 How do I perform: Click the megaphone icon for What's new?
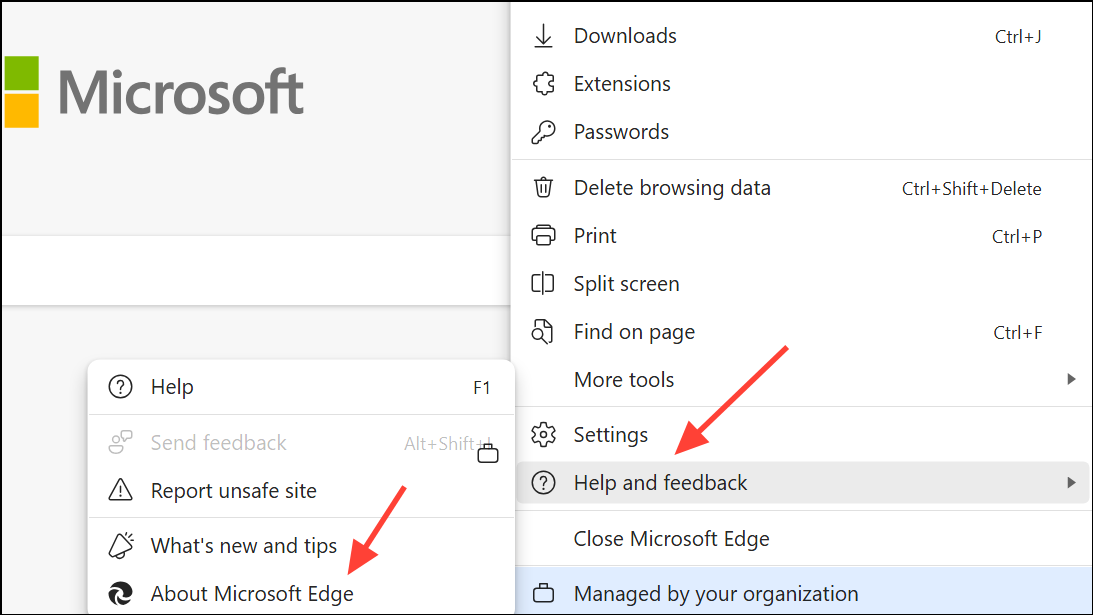(120, 546)
